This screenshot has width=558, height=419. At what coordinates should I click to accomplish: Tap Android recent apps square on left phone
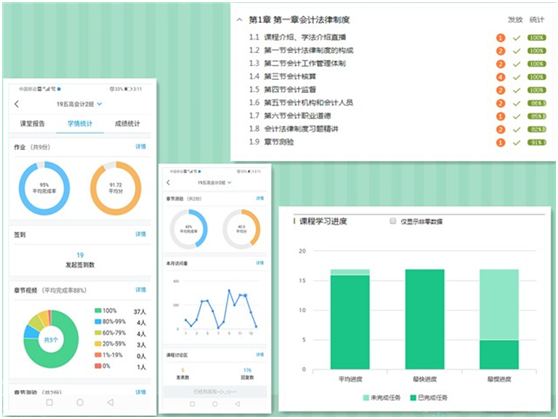(49, 402)
